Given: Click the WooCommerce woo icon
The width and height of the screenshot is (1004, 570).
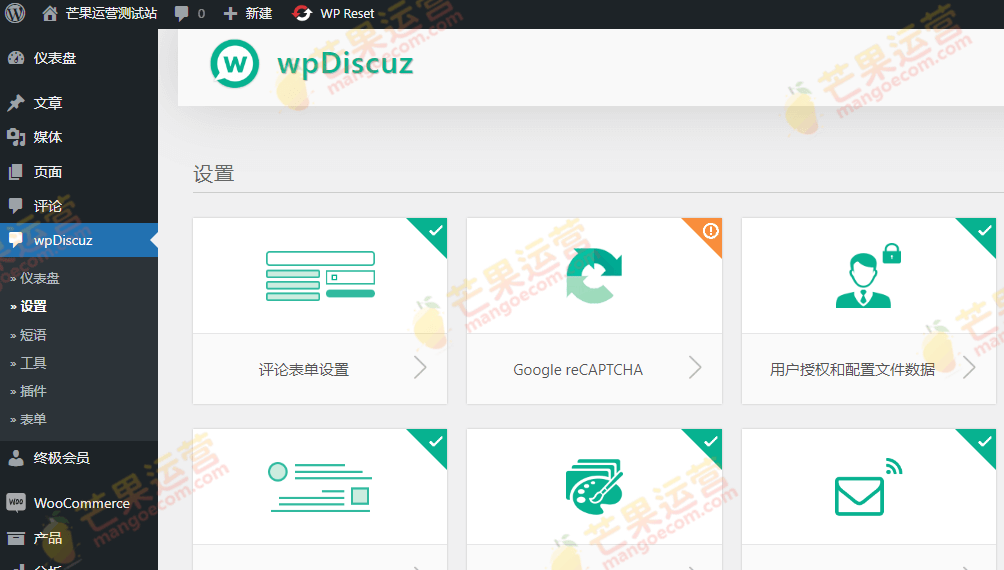Looking at the screenshot, I should click(16, 503).
